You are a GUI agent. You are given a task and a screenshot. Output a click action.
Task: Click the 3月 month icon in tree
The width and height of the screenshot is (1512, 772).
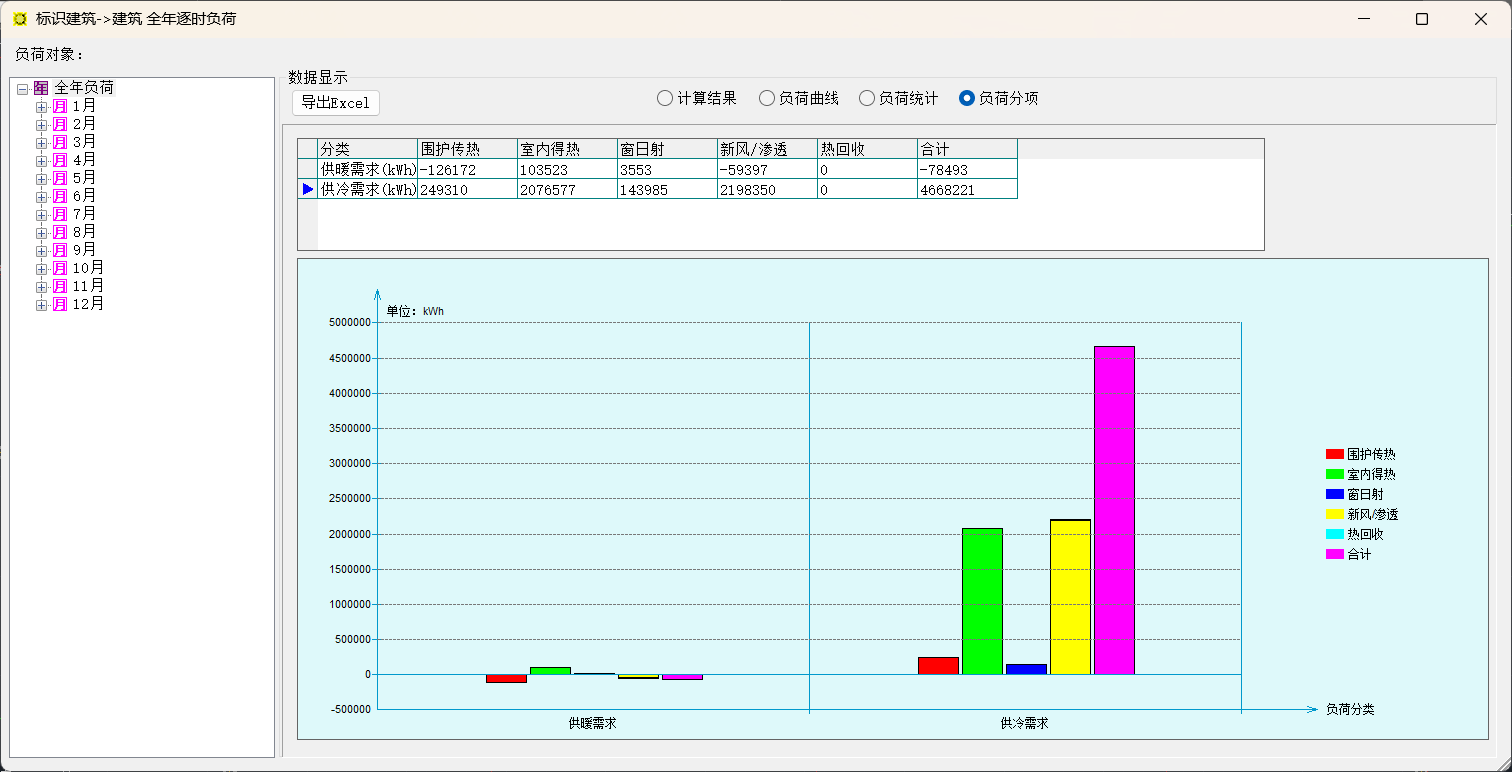pyautogui.click(x=60, y=142)
